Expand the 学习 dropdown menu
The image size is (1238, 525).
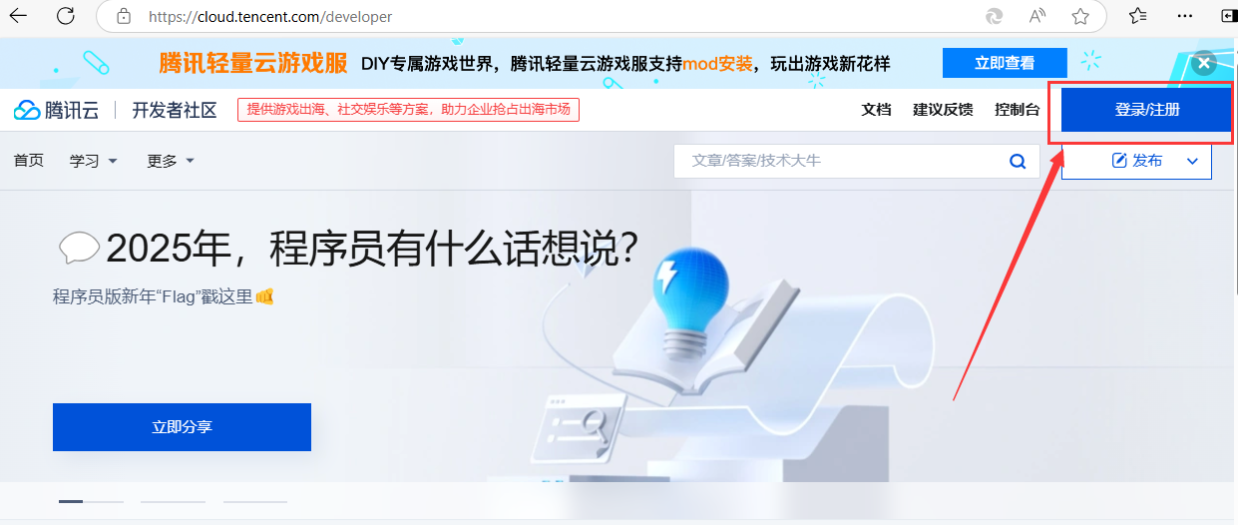(x=94, y=160)
